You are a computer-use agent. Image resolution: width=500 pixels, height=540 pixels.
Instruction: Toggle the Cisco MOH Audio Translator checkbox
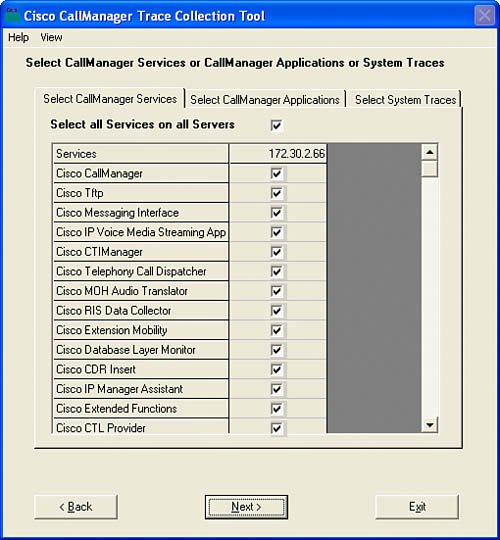pos(277,291)
